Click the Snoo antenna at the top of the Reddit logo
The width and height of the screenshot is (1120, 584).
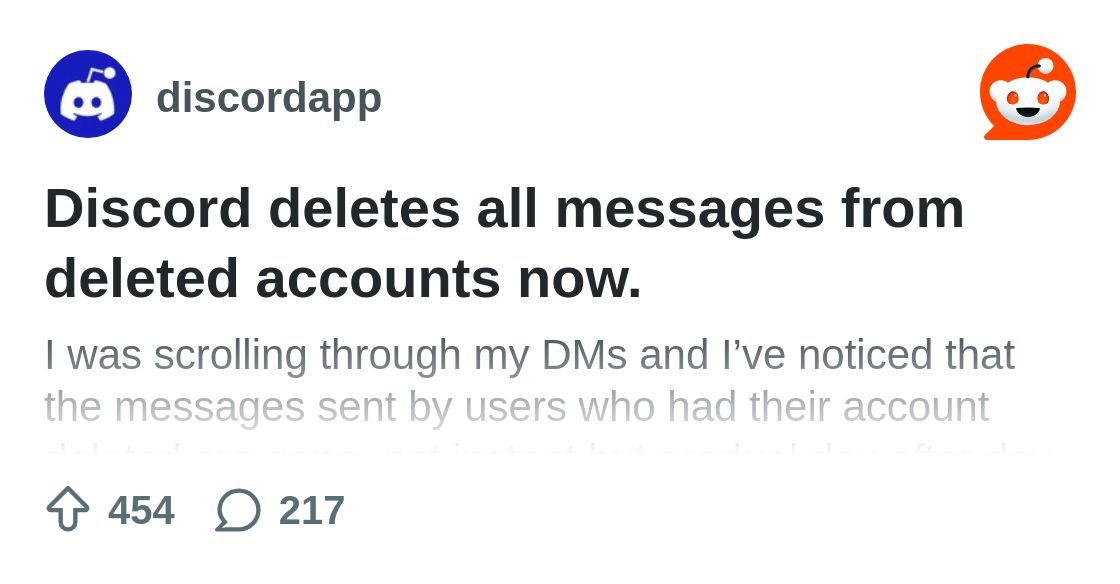(1035, 70)
